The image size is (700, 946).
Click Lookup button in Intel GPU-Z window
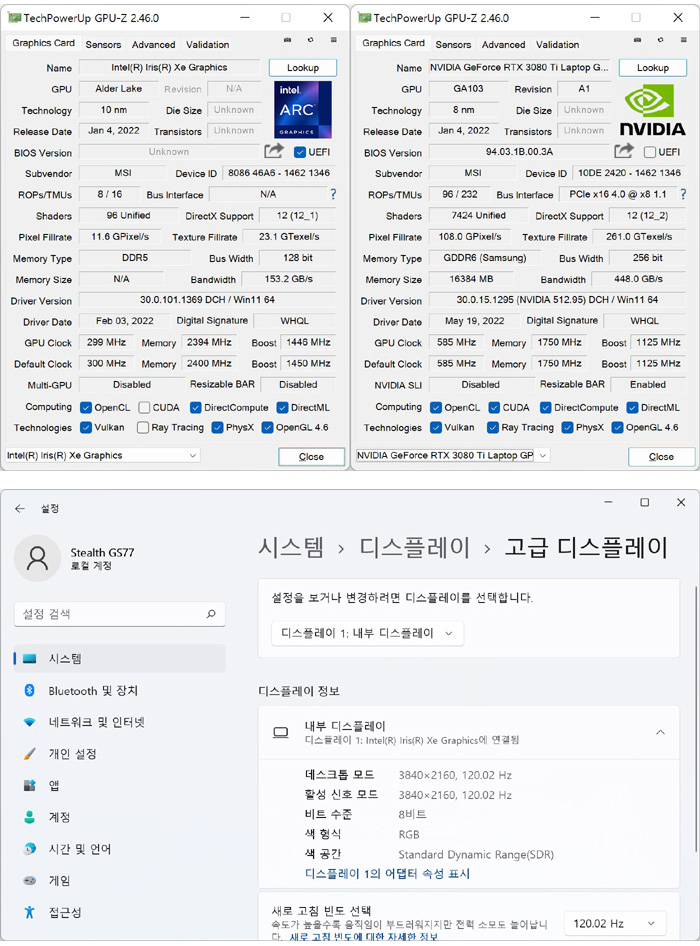click(x=303, y=68)
